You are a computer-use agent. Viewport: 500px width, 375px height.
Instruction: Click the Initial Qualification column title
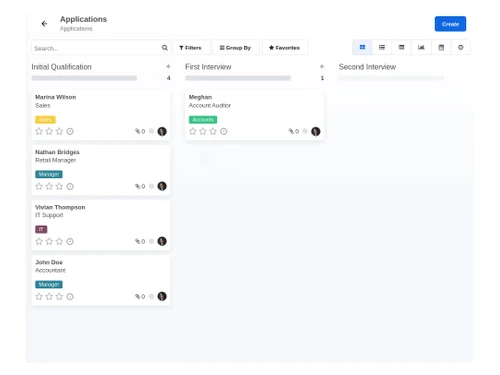tap(61, 67)
